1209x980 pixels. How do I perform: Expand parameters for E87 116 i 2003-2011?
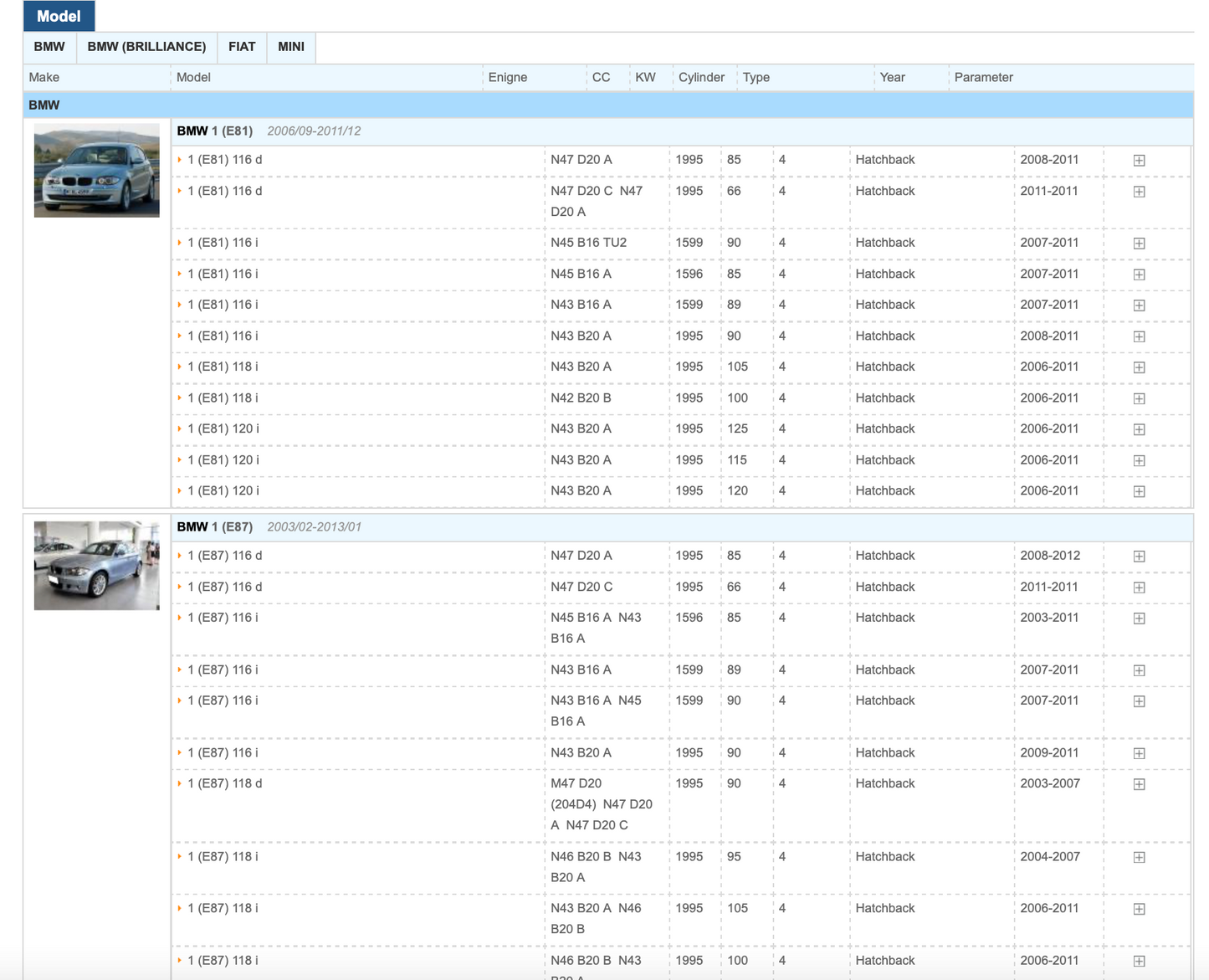click(1139, 618)
